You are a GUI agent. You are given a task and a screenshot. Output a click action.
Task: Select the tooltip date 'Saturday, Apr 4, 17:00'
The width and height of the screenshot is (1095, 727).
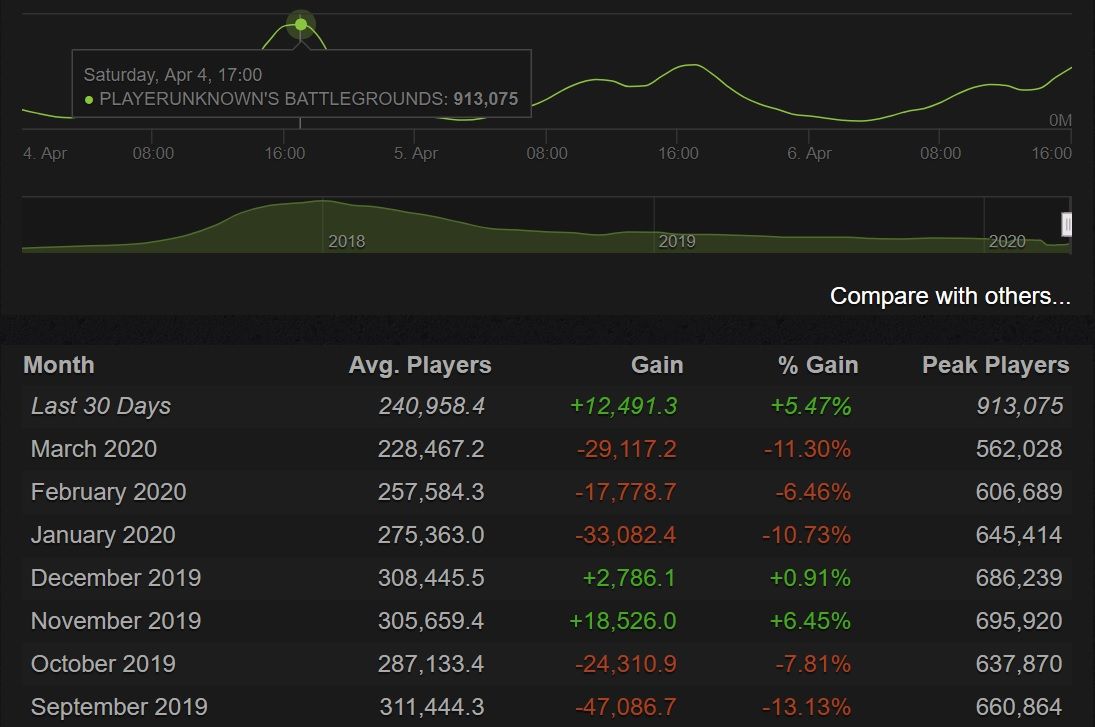tap(172, 75)
